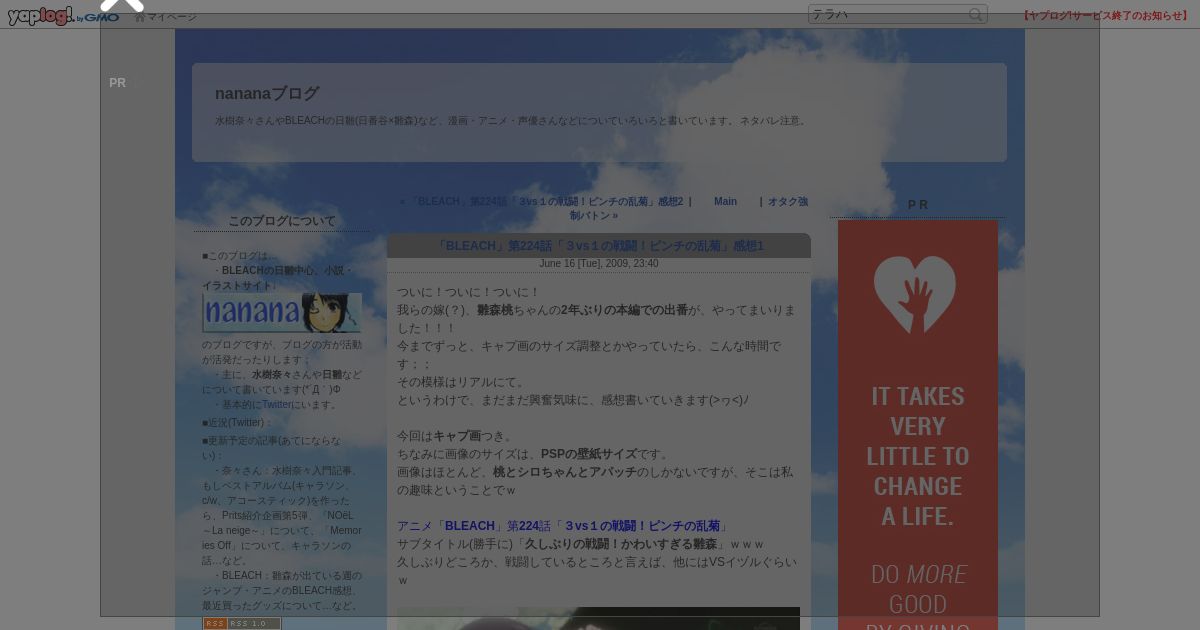Click the このブログについて sidebar heading
1200x630 pixels.
(282, 221)
